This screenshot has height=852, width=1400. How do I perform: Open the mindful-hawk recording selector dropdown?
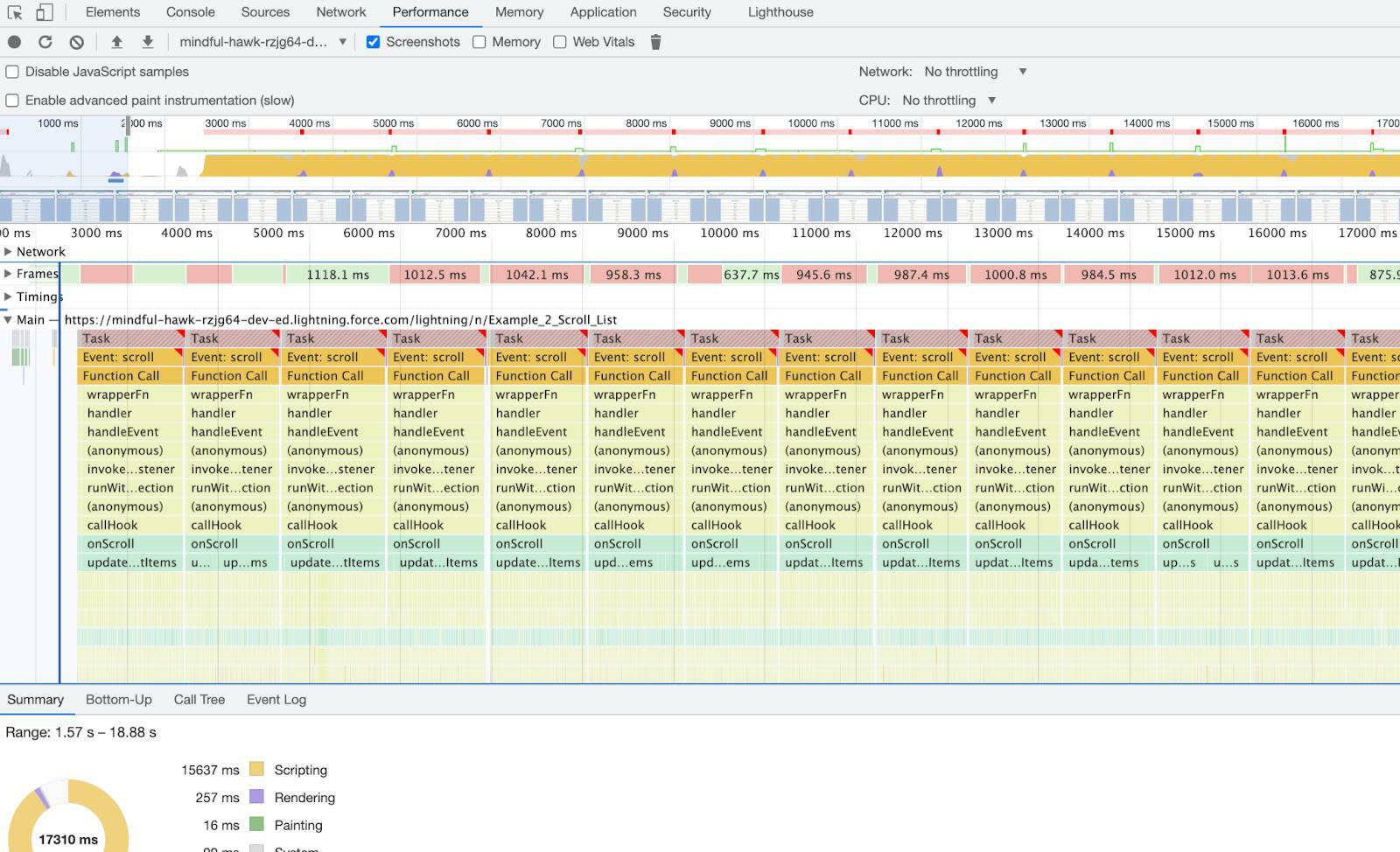(x=262, y=42)
